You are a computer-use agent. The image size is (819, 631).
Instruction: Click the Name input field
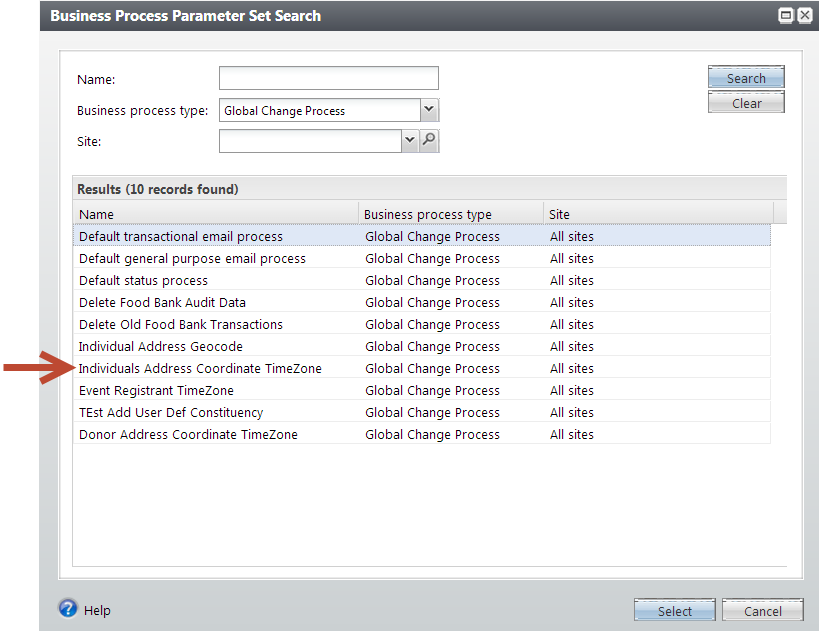point(328,79)
